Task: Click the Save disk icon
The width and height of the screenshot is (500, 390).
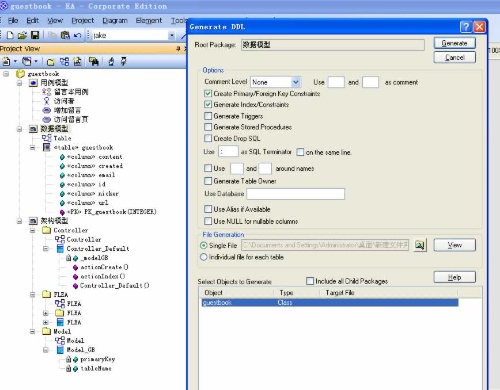Action: [35, 35]
